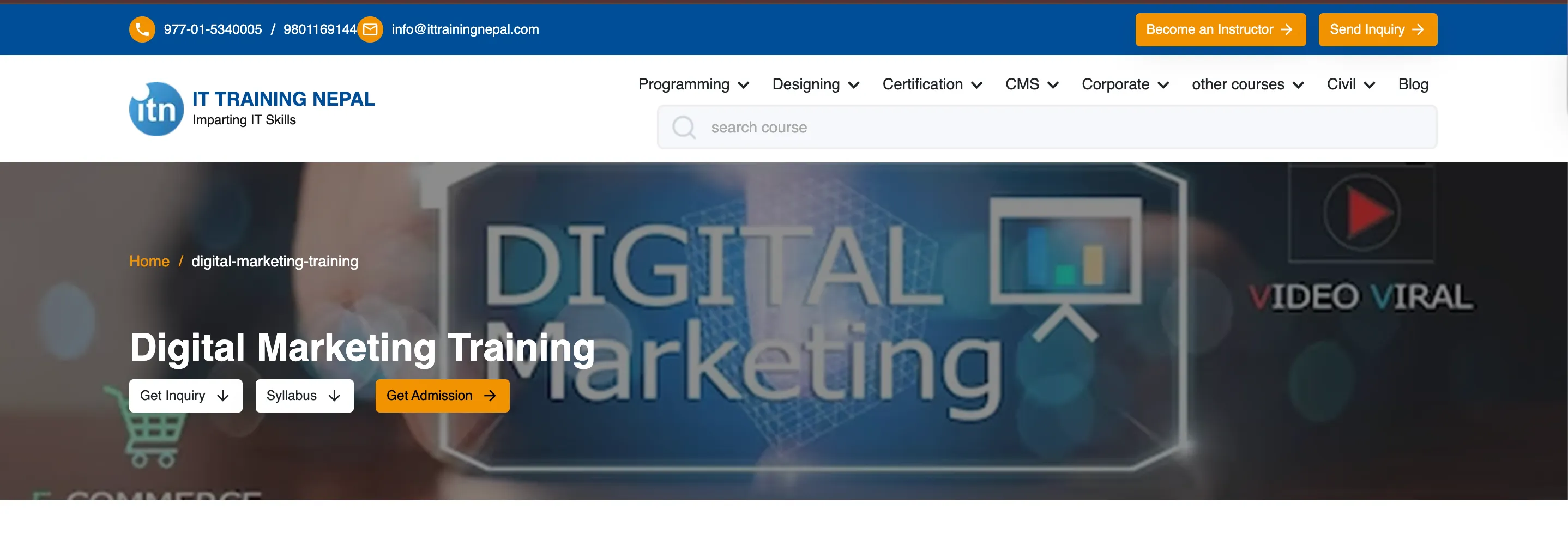Click the ITN circular logo
This screenshot has height=558, width=1568.
156,109
